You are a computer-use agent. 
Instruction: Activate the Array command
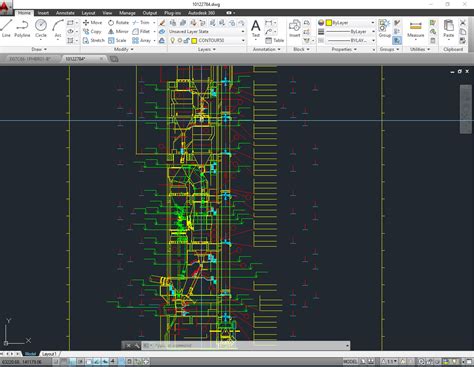point(141,40)
